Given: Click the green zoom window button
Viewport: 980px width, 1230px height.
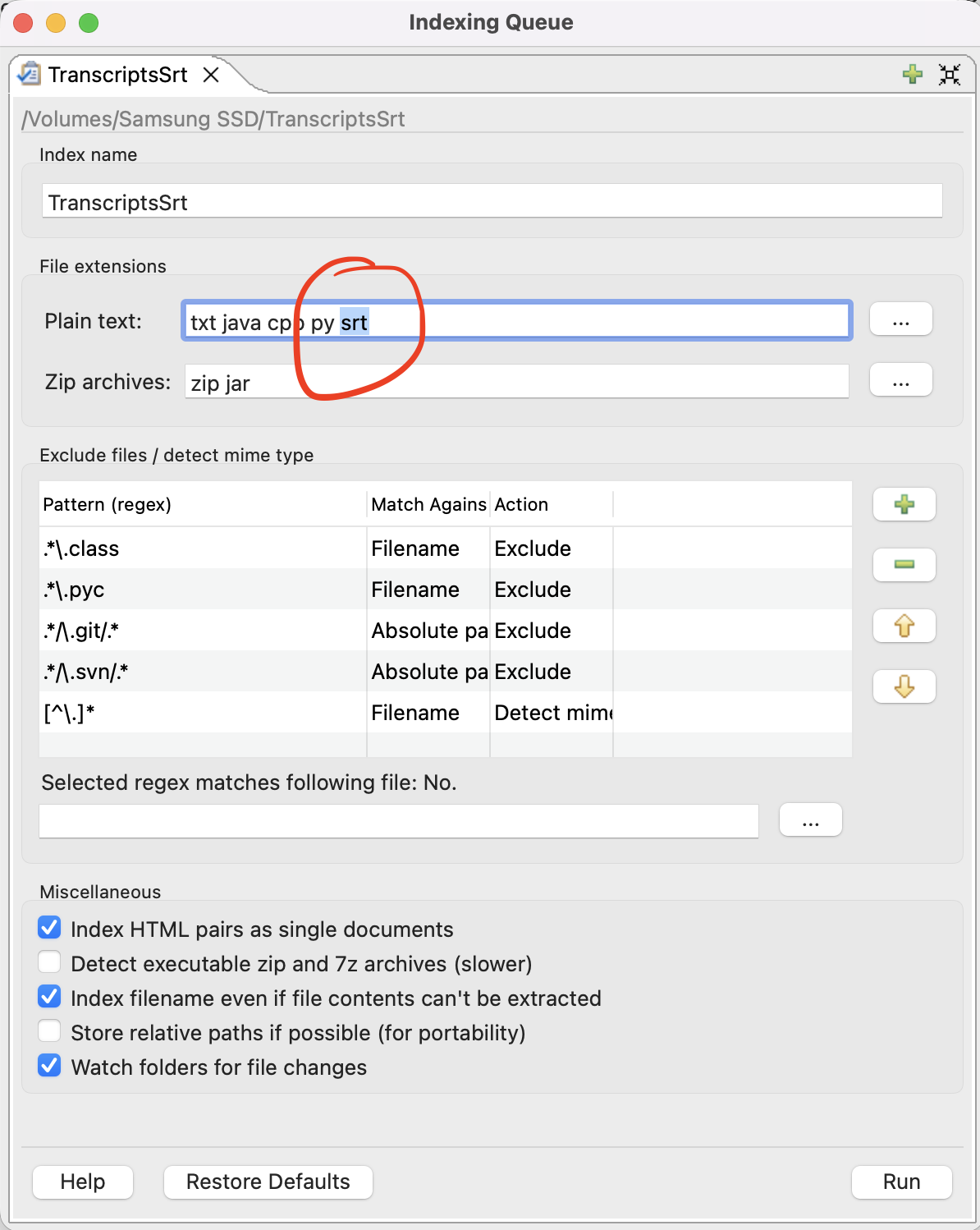Looking at the screenshot, I should point(89,23).
